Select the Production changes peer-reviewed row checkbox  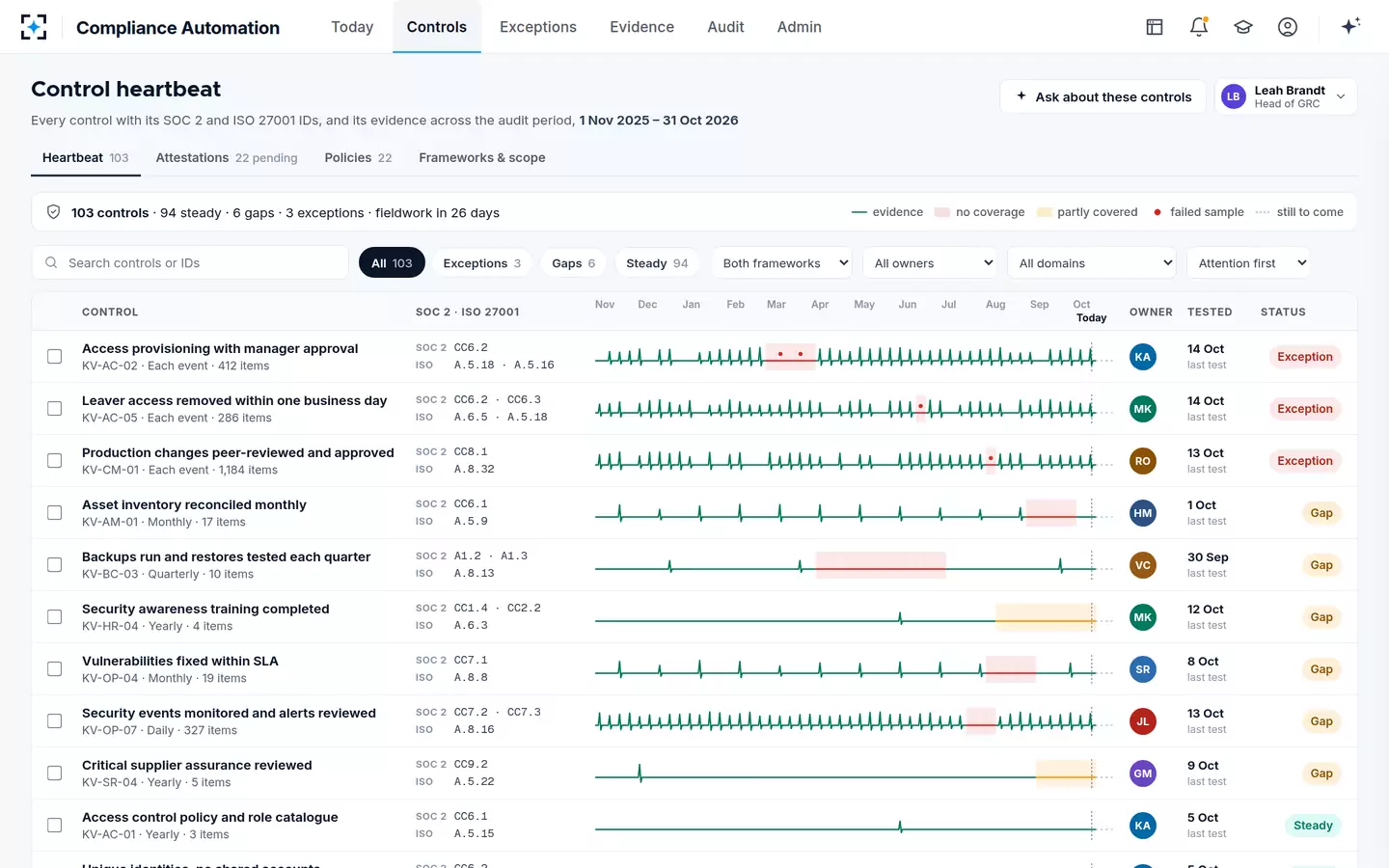(x=55, y=461)
